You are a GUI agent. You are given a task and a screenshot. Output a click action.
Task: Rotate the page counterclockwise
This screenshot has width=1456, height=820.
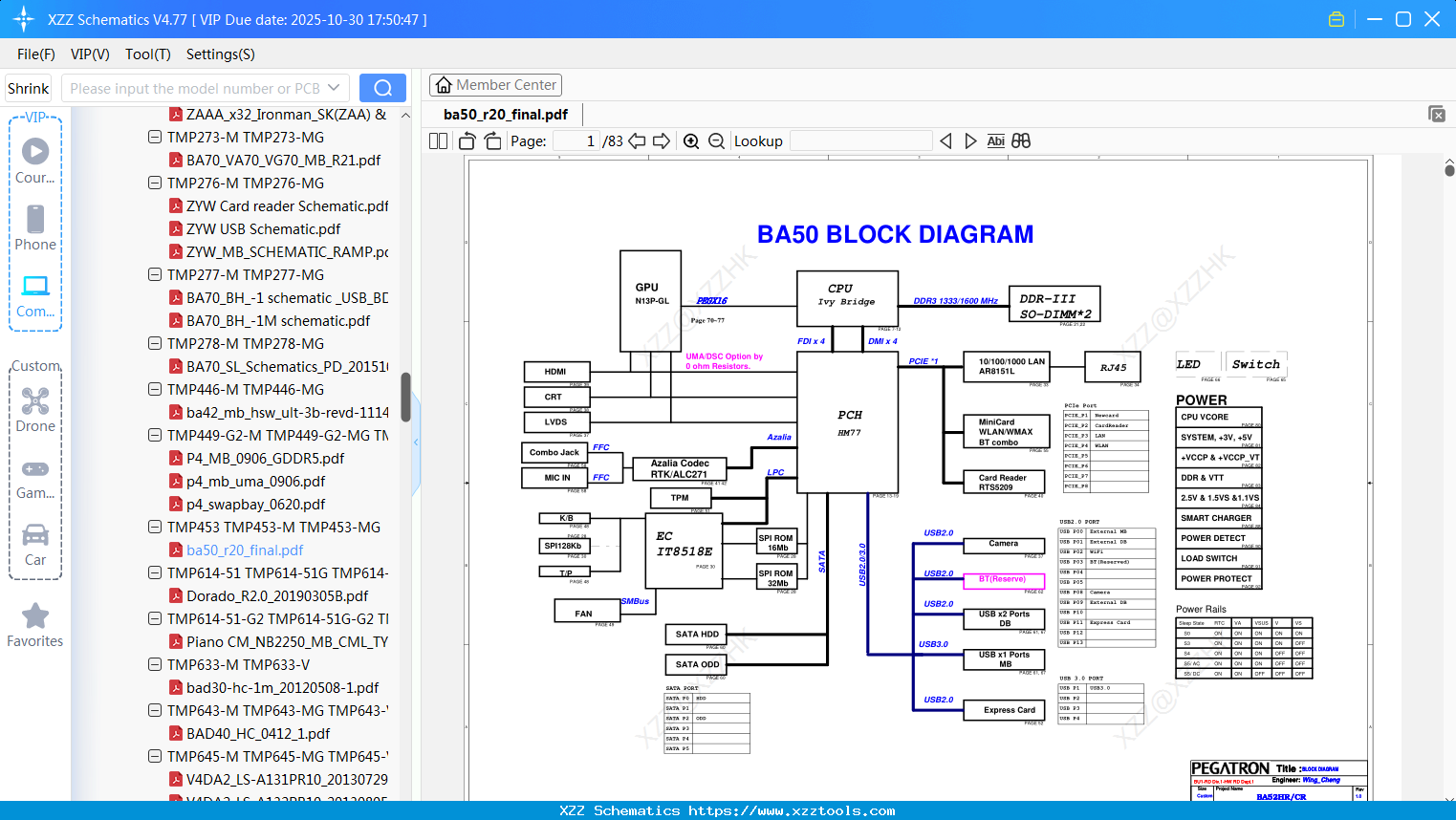(x=467, y=141)
